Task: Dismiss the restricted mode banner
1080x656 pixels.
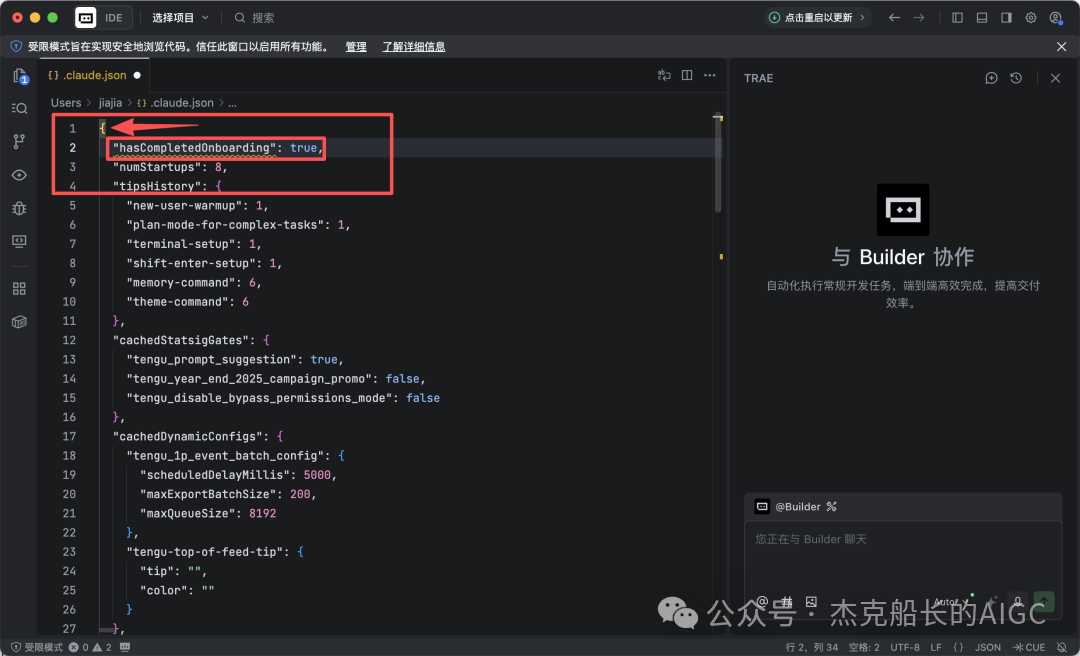Action: 1061,46
